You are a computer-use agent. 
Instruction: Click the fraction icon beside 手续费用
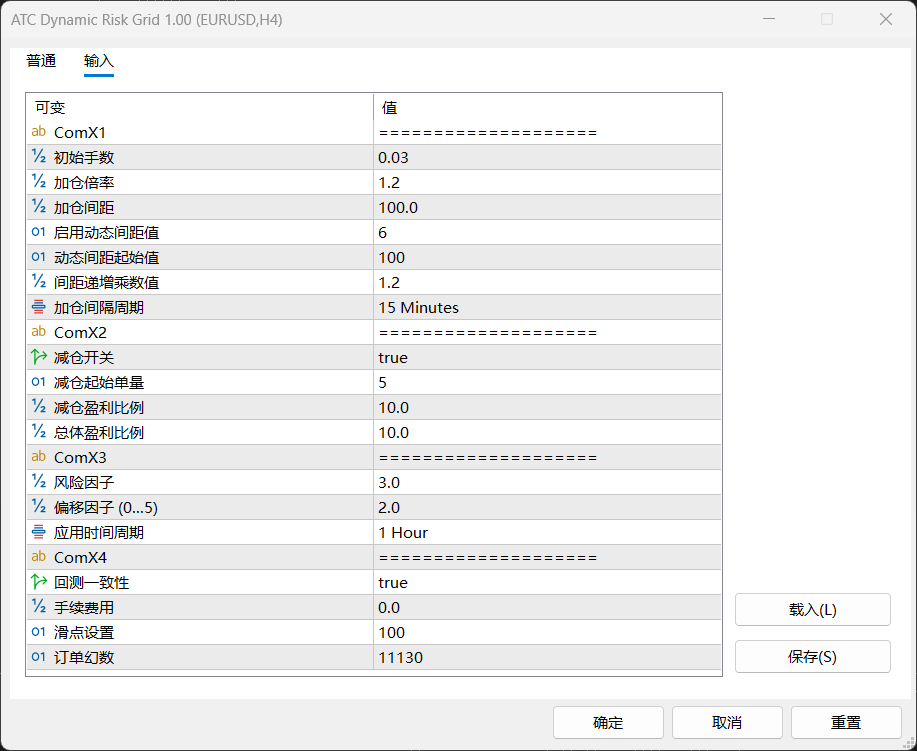click(39, 607)
